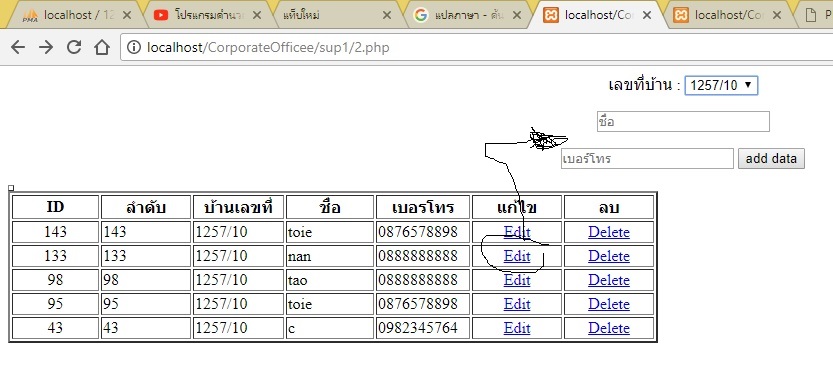
Task: Switch to the phpMyAdmin localhost tab
Action: click(x=69, y=15)
